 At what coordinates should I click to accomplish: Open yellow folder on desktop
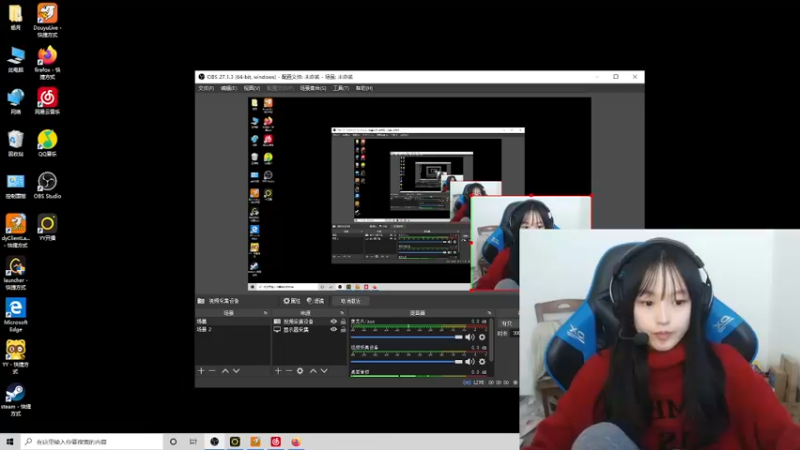[x=16, y=17]
